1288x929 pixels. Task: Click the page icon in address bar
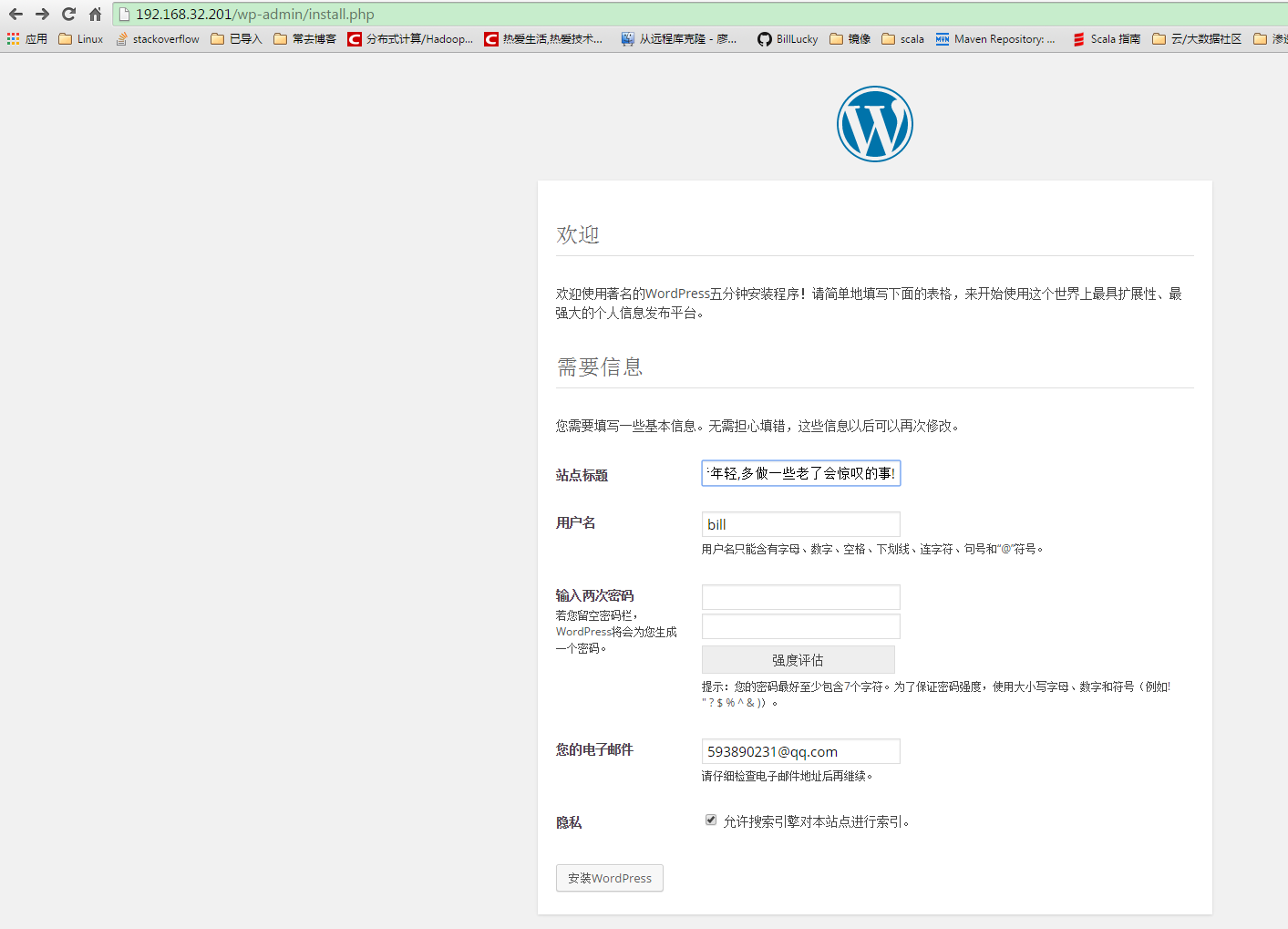pos(125,15)
